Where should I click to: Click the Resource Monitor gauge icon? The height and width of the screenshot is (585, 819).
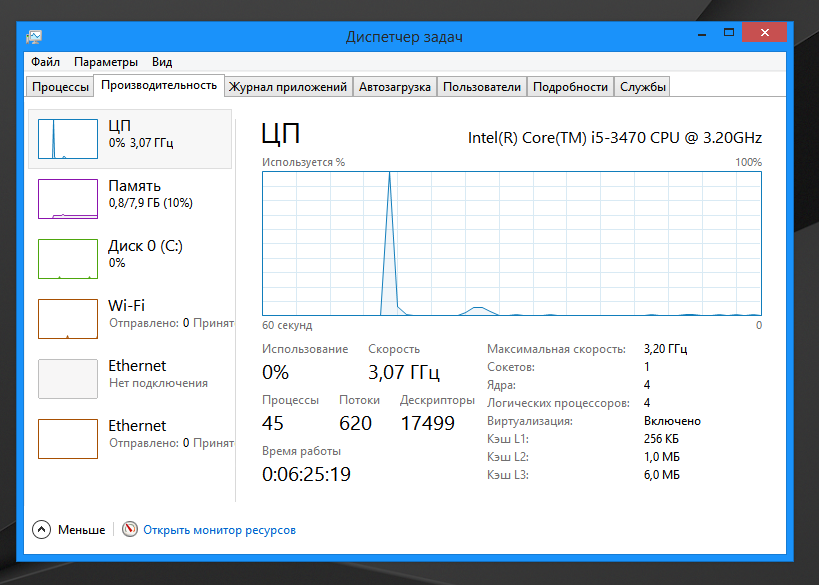[x=130, y=529]
